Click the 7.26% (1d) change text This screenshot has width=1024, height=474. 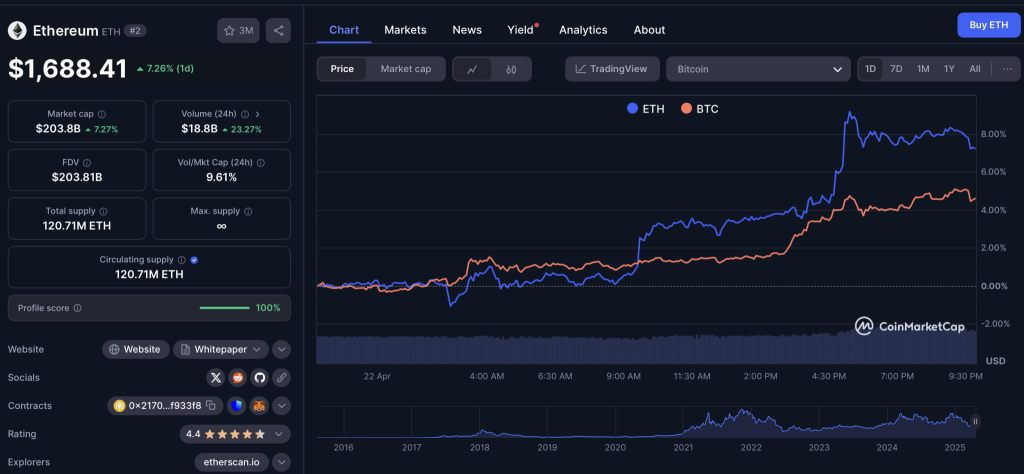point(165,69)
